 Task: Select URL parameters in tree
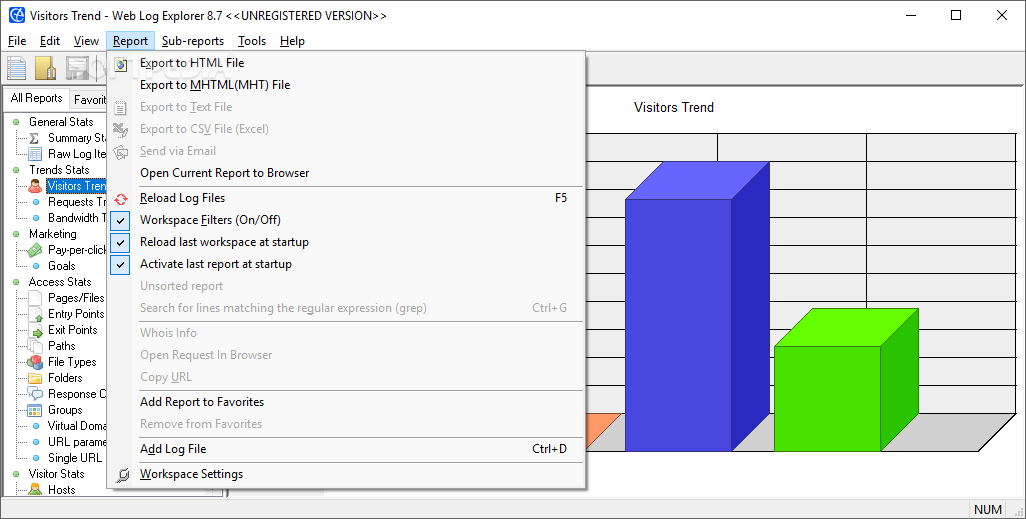pos(77,442)
